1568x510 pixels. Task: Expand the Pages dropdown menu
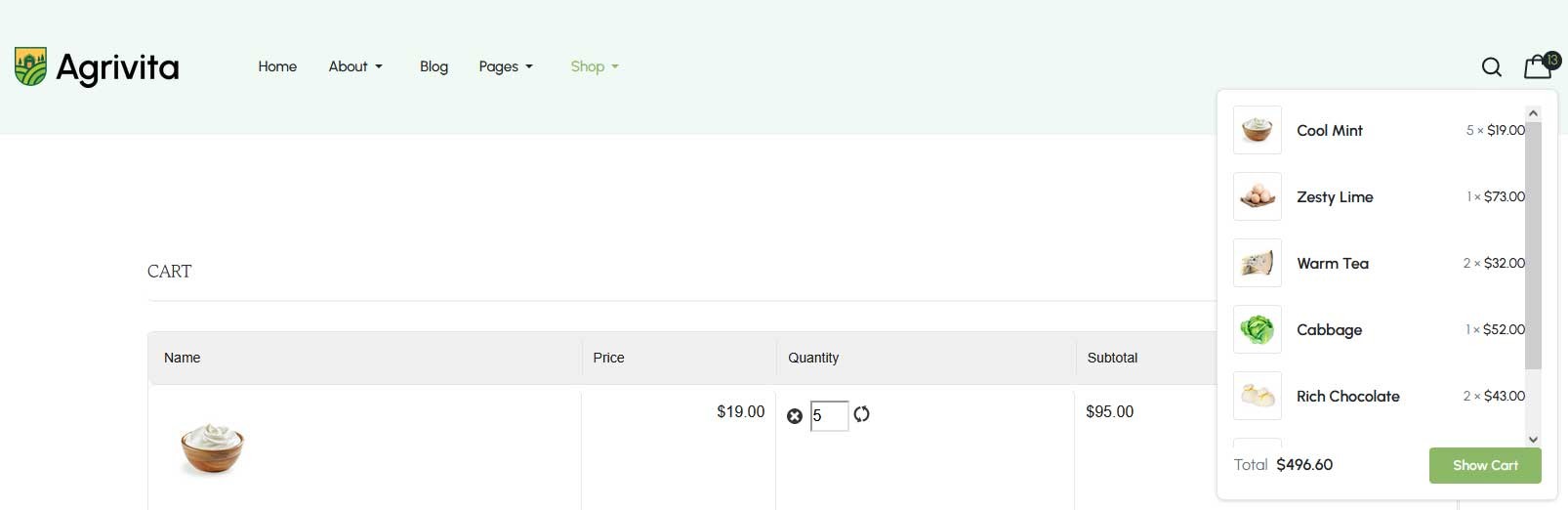(x=506, y=66)
